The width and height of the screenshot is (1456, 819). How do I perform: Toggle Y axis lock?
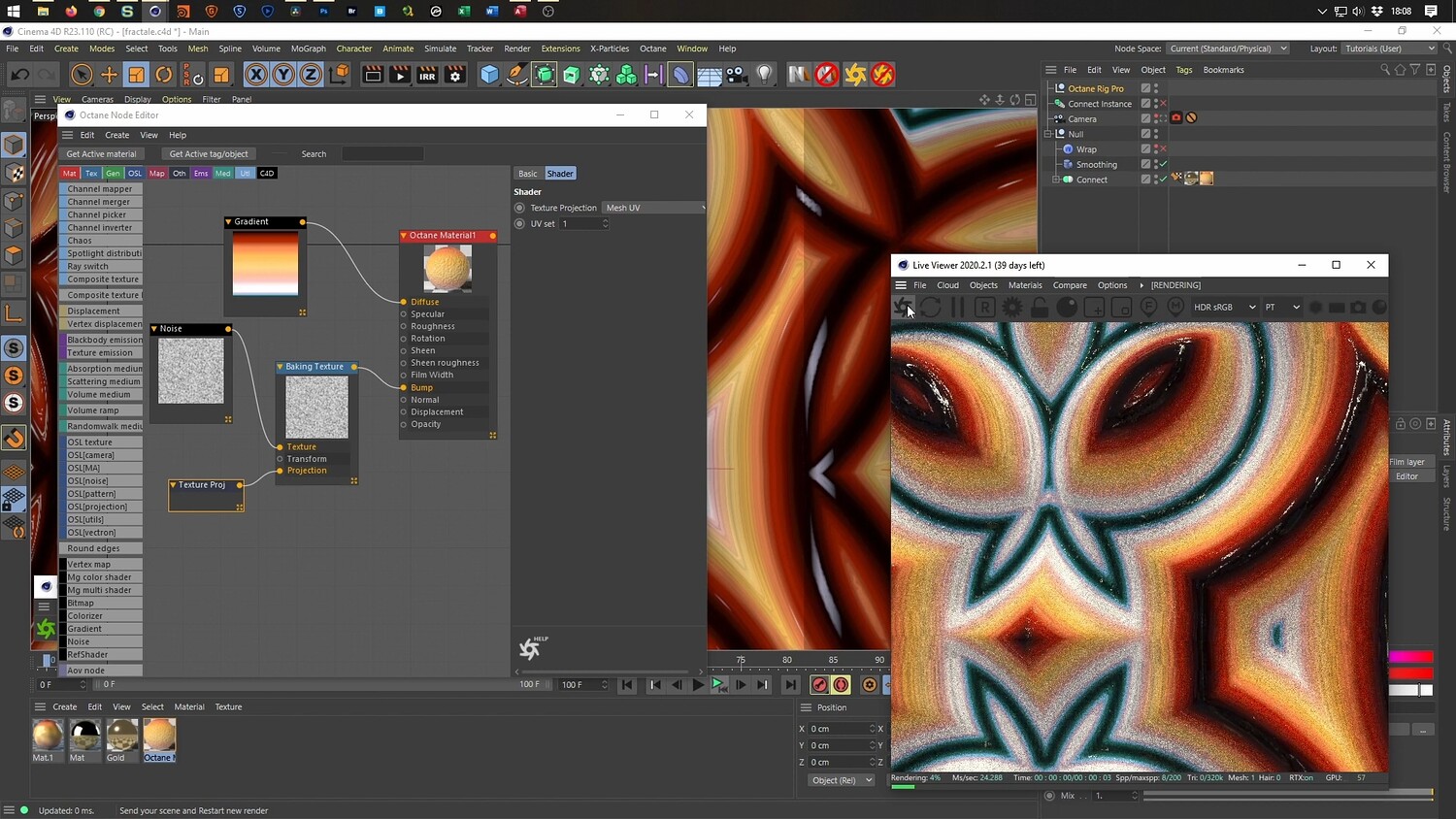point(282,75)
